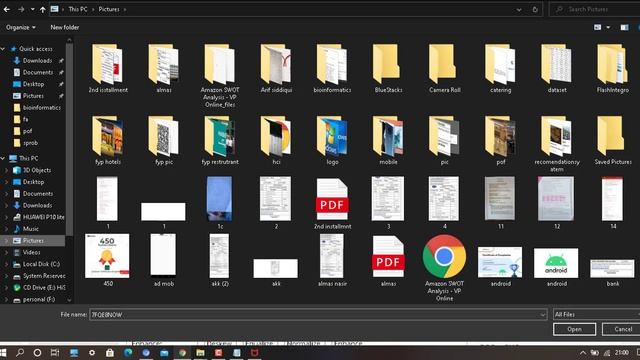This screenshot has height=360, width=640.
Task: Click the taskbar search magnifier icon
Action: point(20,353)
